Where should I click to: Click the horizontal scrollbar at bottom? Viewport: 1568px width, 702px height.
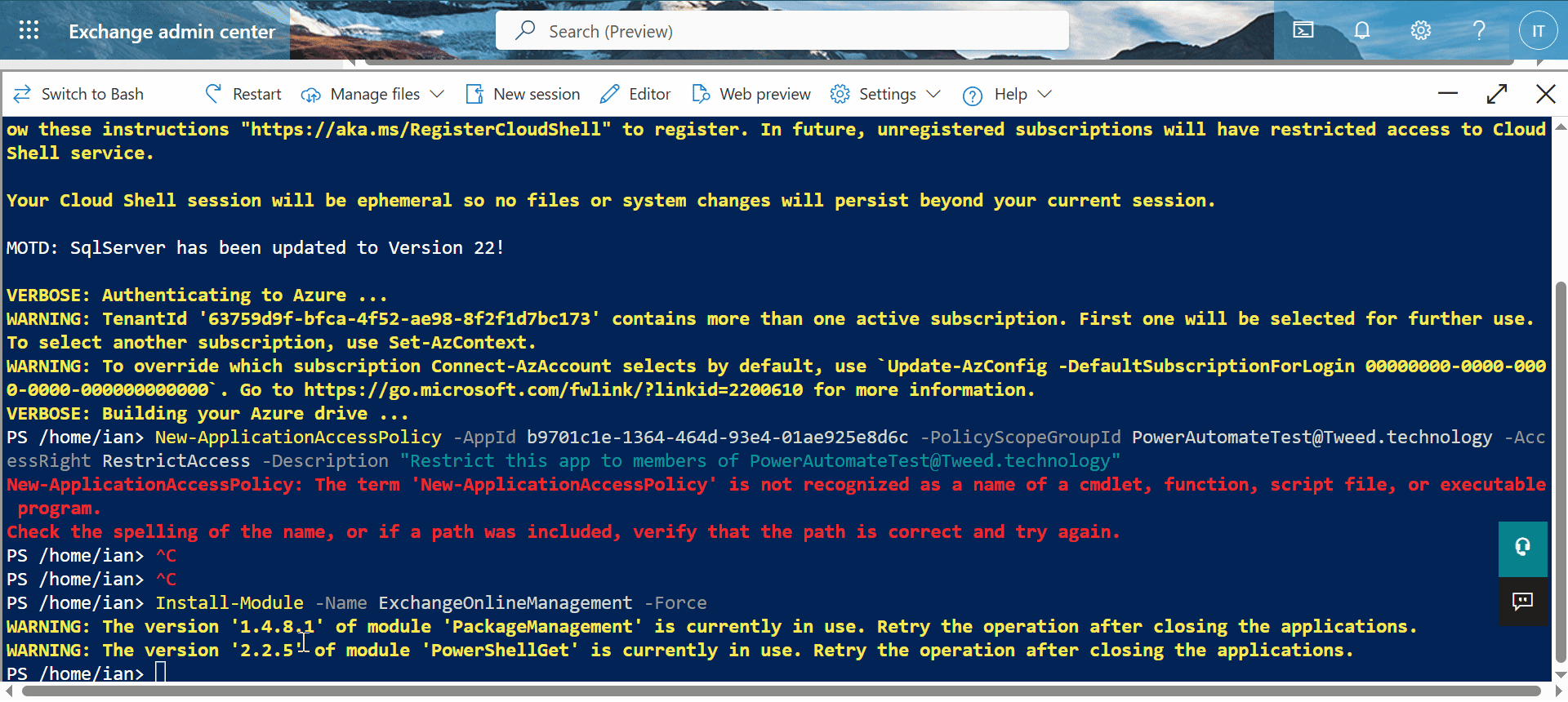780,691
